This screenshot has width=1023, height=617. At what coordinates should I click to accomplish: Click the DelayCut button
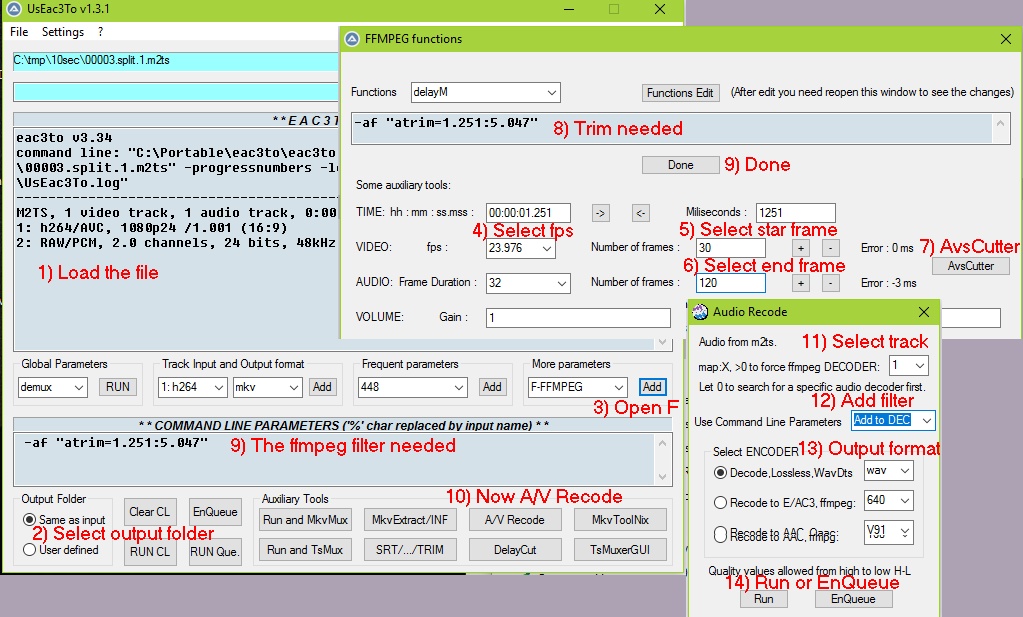(515, 550)
